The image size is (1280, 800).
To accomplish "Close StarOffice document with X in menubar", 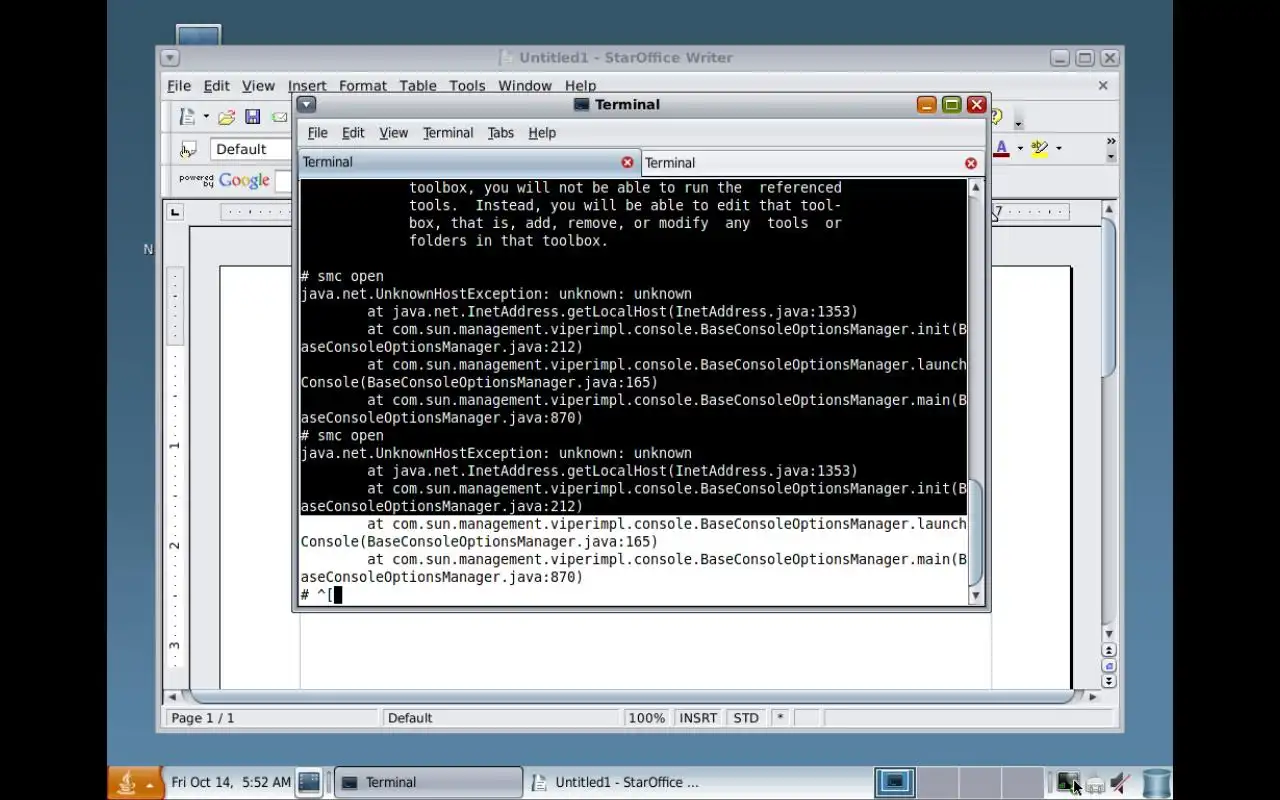I will (x=1103, y=86).
